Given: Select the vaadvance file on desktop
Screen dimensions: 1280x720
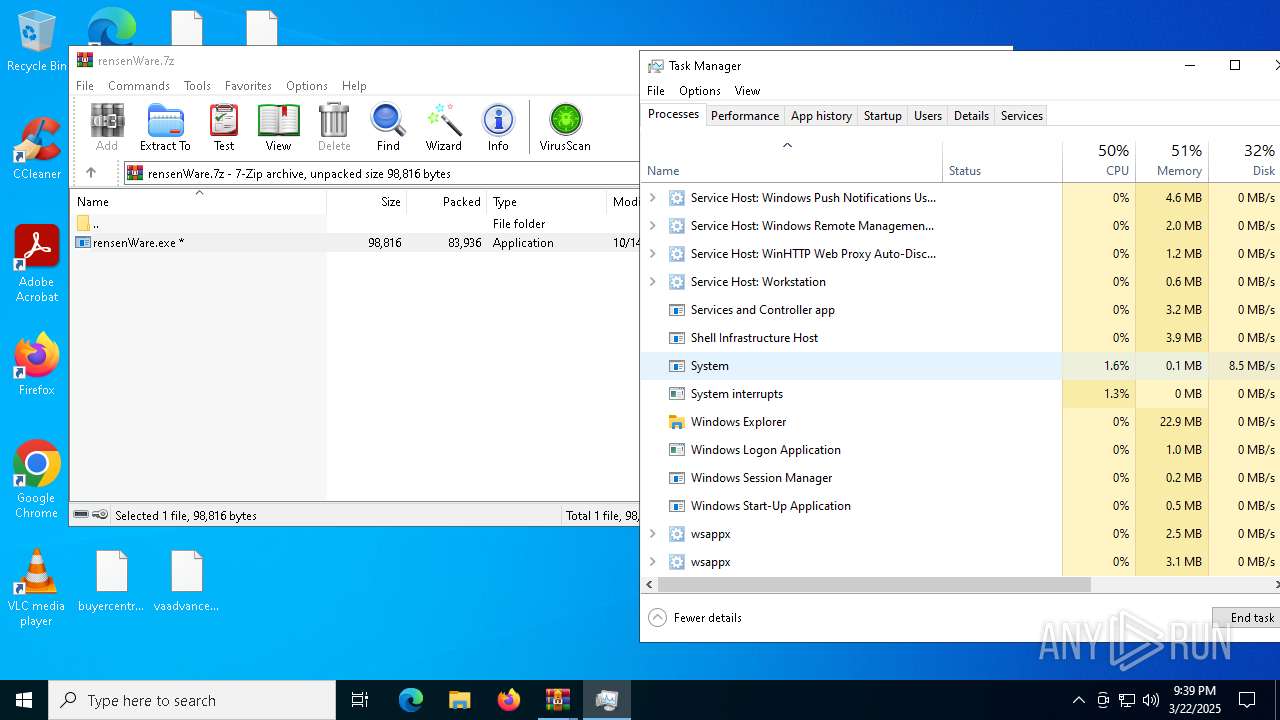Looking at the screenshot, I should [186, 581].
